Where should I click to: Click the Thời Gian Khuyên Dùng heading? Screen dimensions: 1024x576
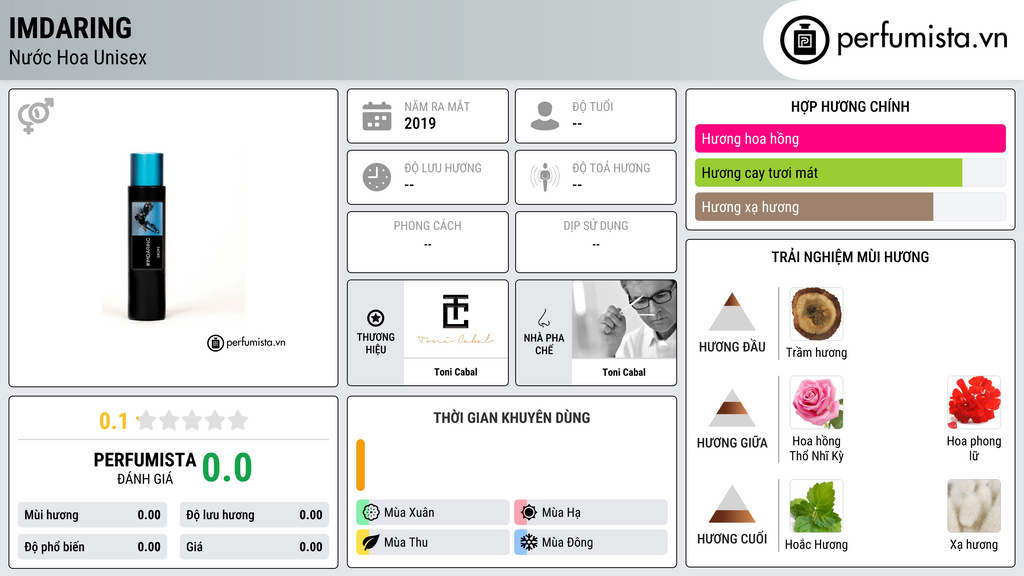[512, 418]
